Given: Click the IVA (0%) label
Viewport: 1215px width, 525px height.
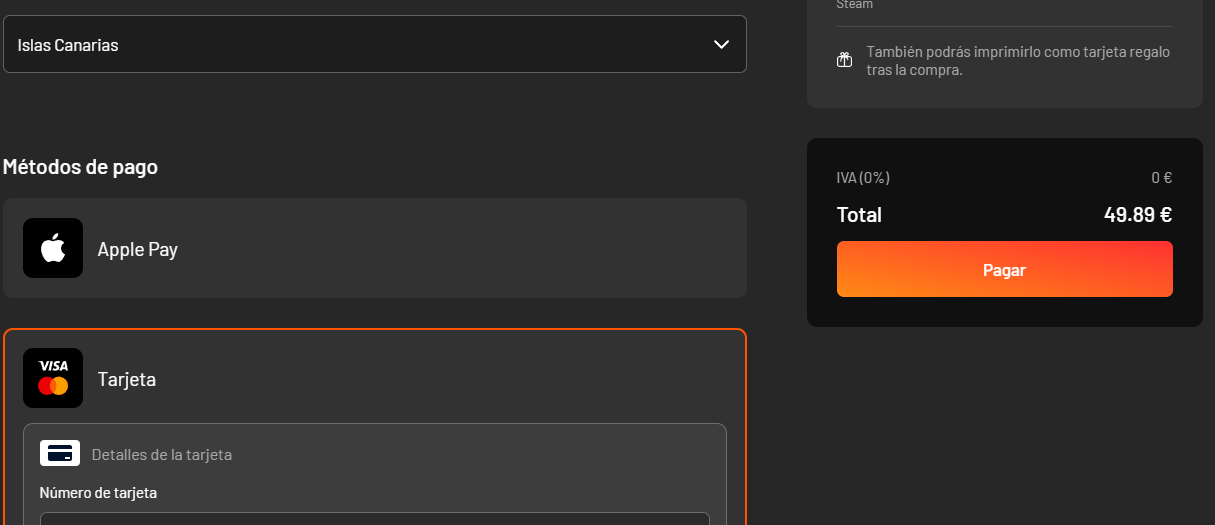Looking at the screenshot, I should 863,178.
